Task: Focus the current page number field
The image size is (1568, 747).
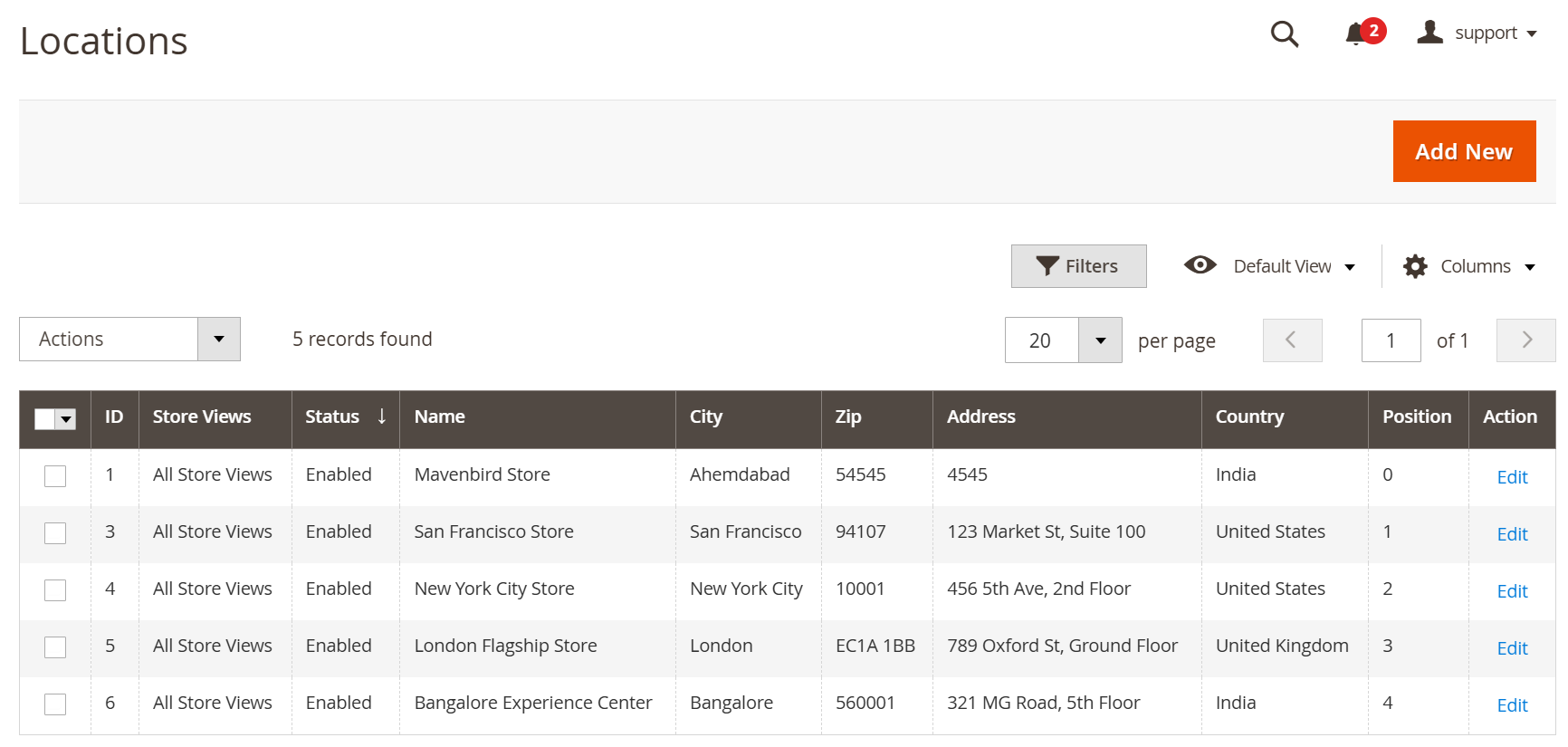Action: 1391,340
